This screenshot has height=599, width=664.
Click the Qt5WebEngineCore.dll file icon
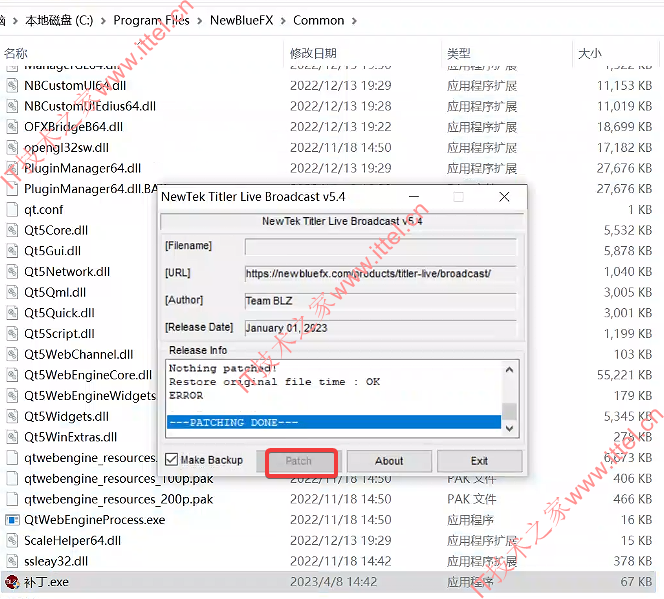pos(12,375)
